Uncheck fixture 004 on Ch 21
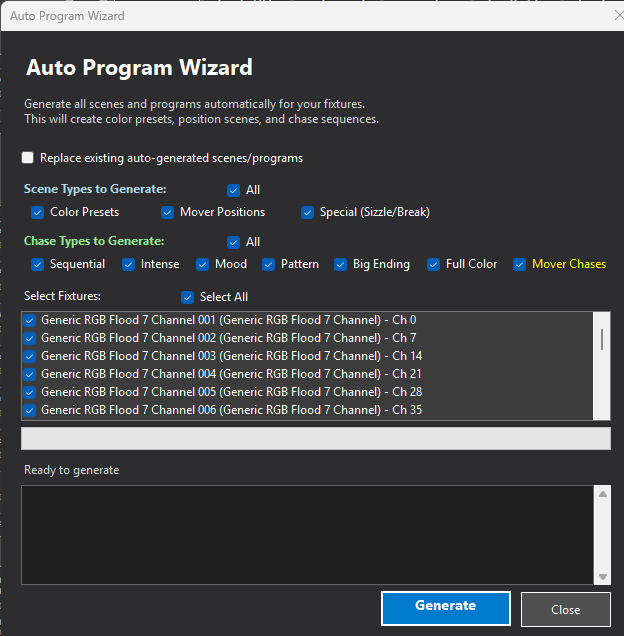Screen dimensions: 624x636 click(x=29, y=374)
